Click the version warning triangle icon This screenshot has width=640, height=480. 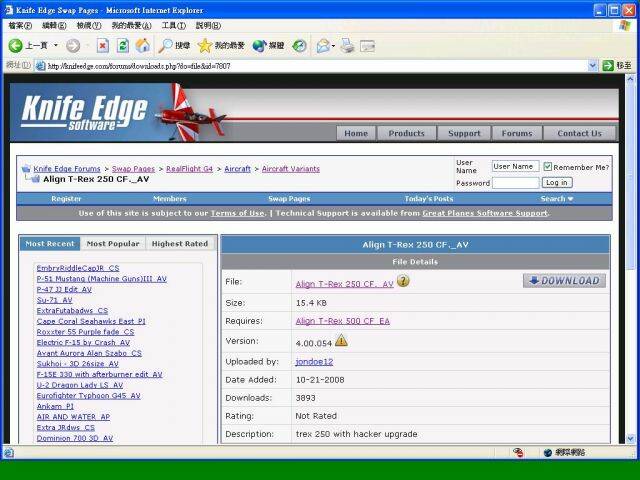[x=341, y=340]
